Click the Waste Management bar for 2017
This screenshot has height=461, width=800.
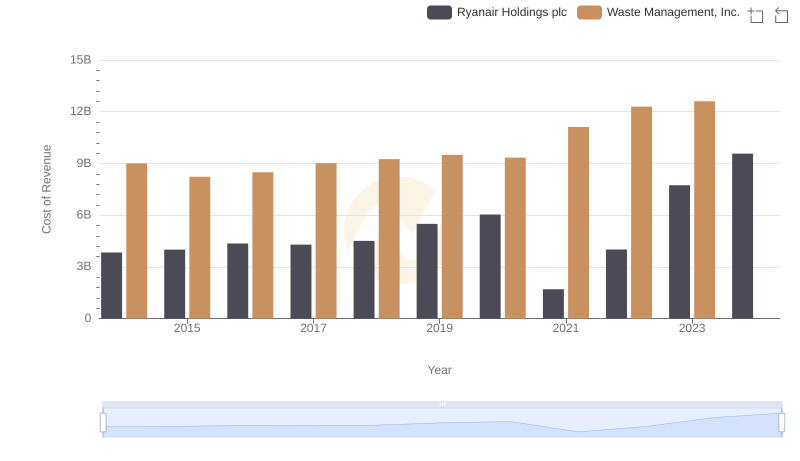(x=326, y=241)
